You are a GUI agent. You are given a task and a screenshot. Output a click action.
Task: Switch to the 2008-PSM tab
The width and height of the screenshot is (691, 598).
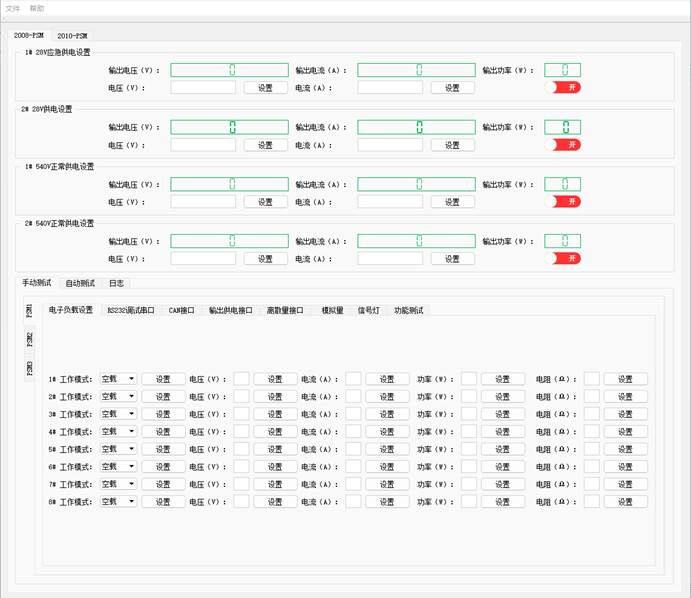(29, 35)
